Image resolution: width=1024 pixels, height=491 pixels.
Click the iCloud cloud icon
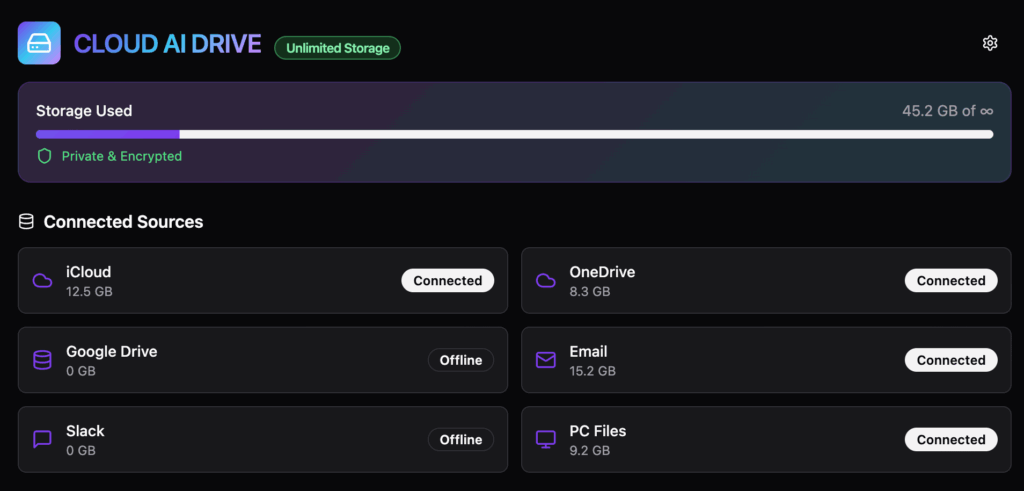click(42, 281)
